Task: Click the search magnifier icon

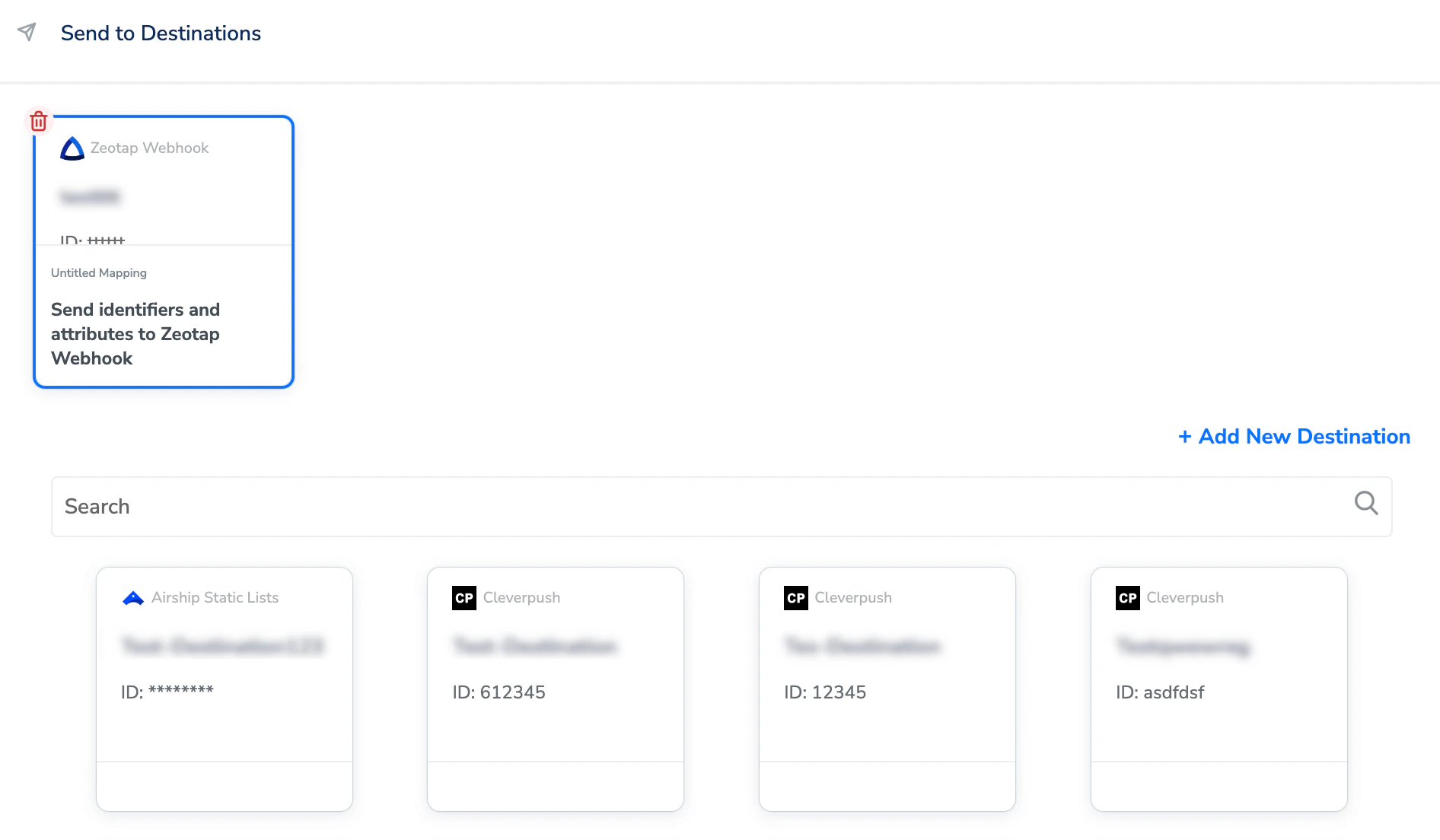Action: point(1366,503)
